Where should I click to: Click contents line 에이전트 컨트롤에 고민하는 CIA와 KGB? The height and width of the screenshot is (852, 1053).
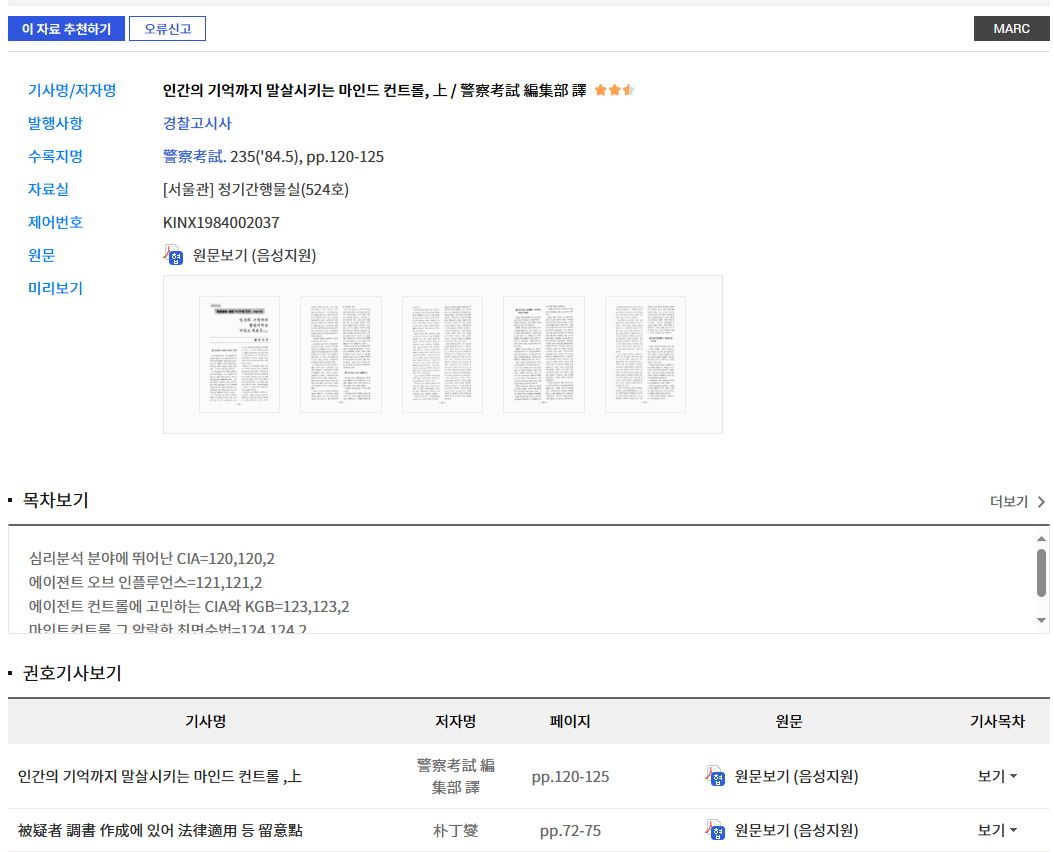tap(189, 607)
